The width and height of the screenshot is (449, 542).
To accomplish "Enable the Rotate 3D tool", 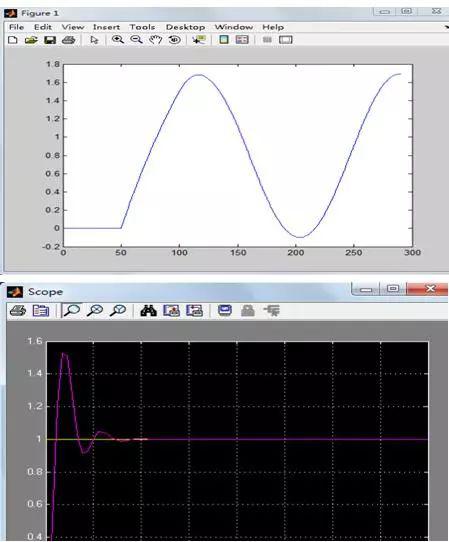I will point(175,40).
